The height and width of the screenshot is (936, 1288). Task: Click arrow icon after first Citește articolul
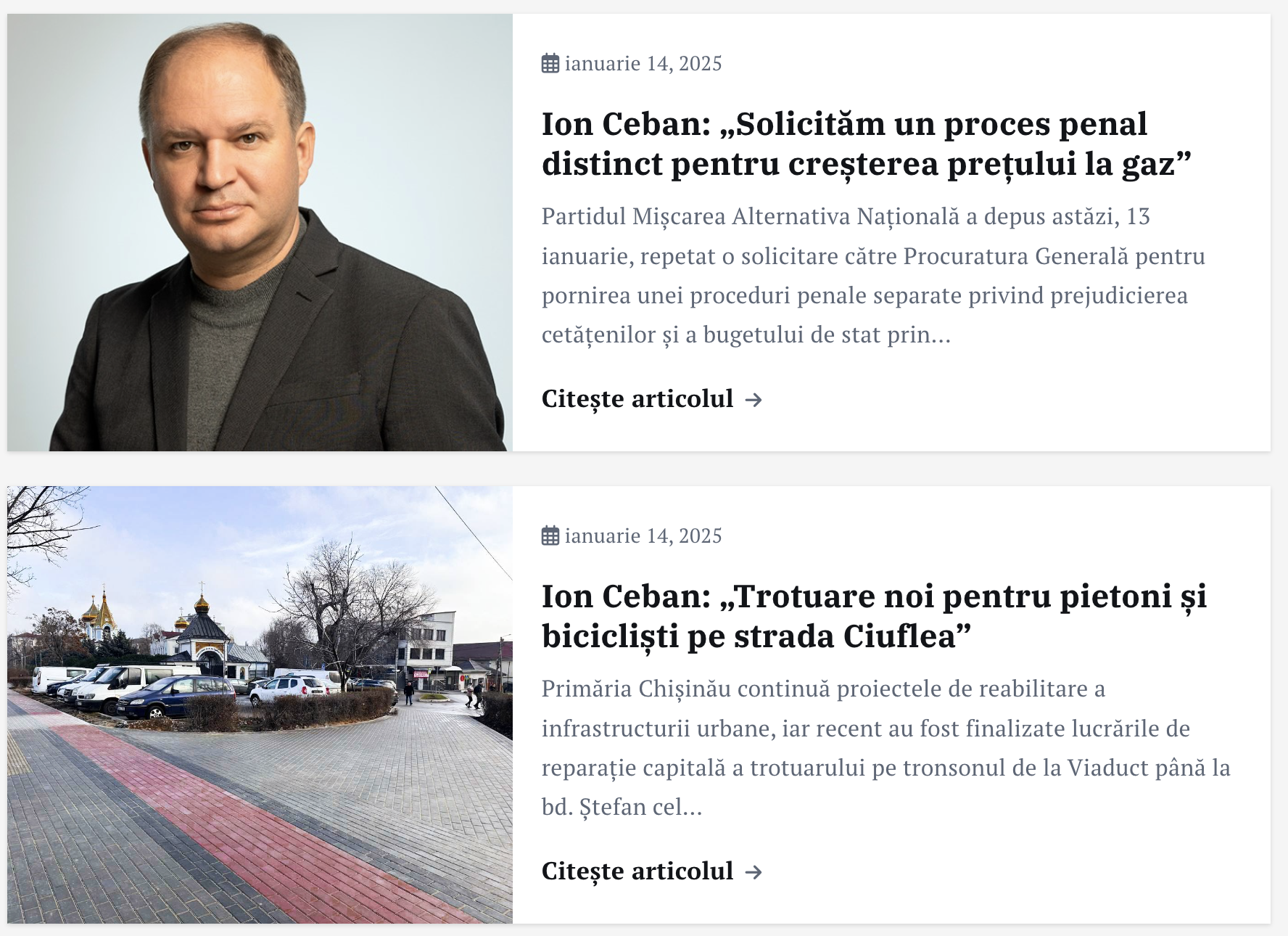754,400
